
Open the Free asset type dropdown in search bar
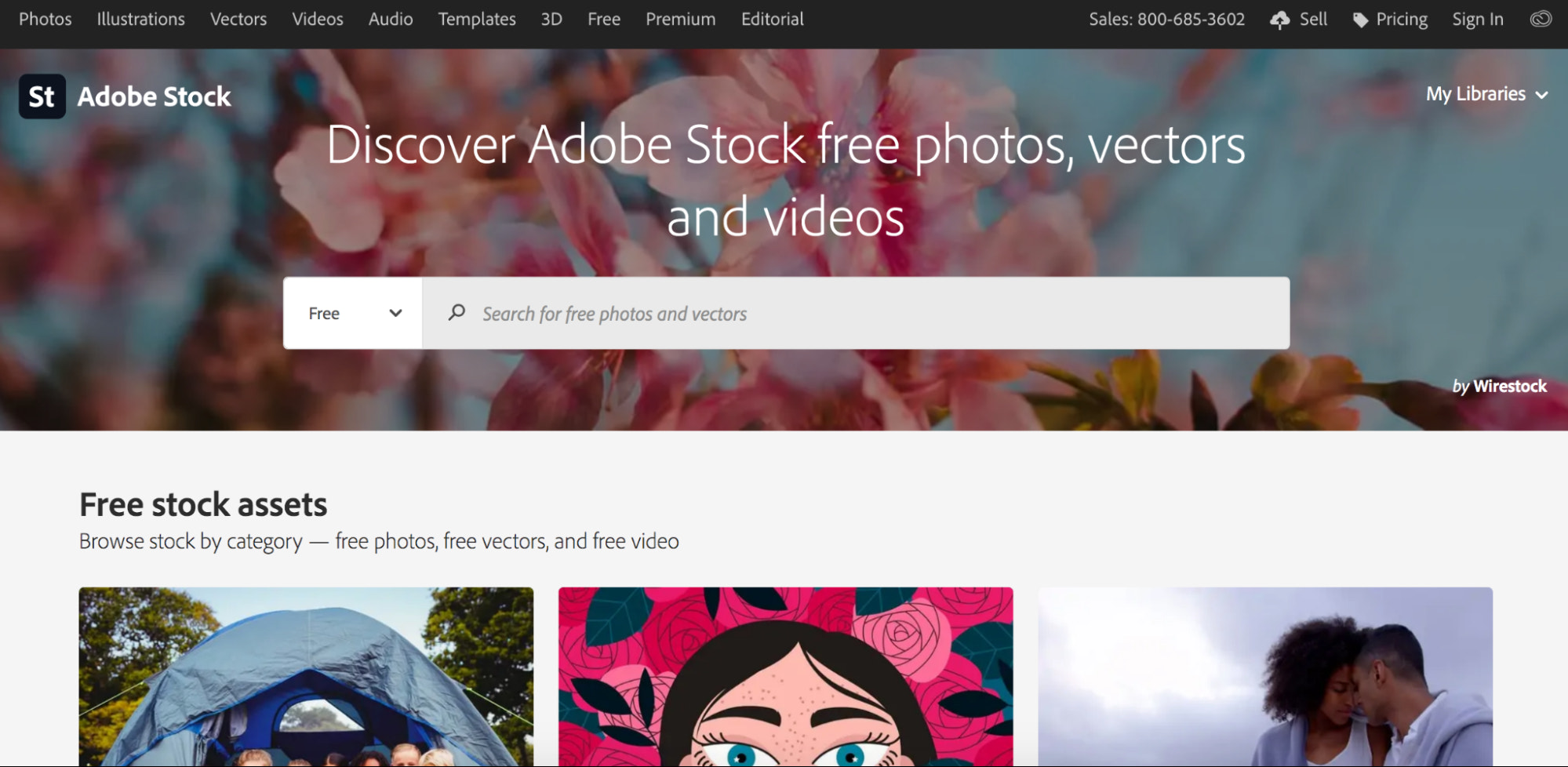point(352,312)
